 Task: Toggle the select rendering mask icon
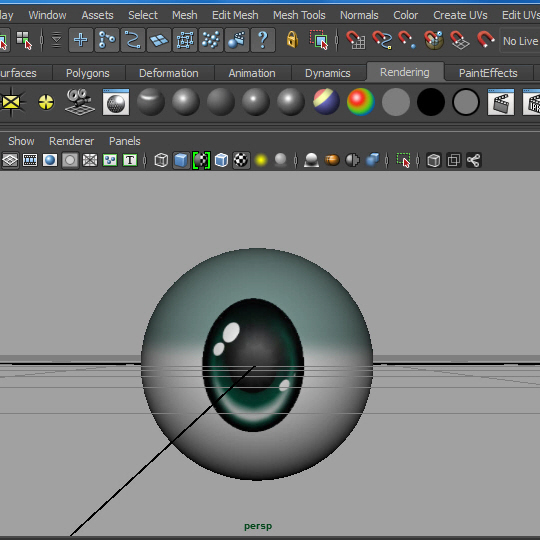click(x=237, y=40)
